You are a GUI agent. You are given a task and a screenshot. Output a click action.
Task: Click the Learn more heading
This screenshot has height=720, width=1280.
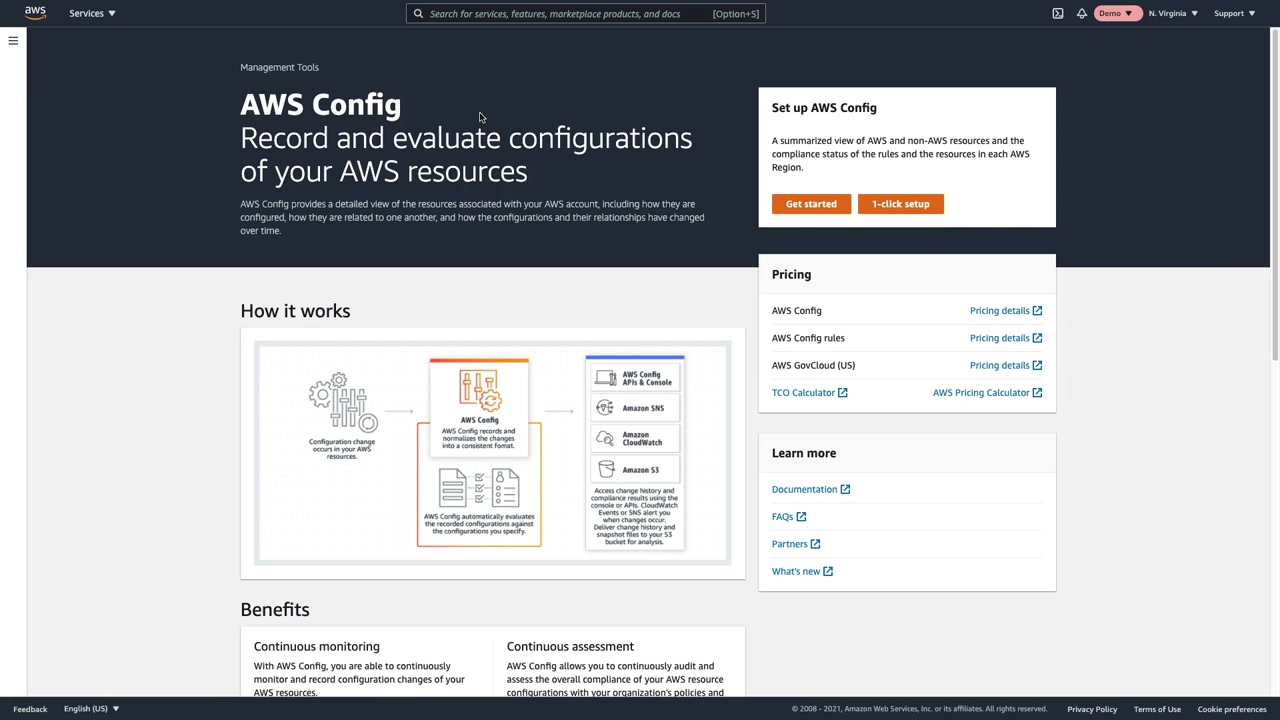(x=804, y=453)
